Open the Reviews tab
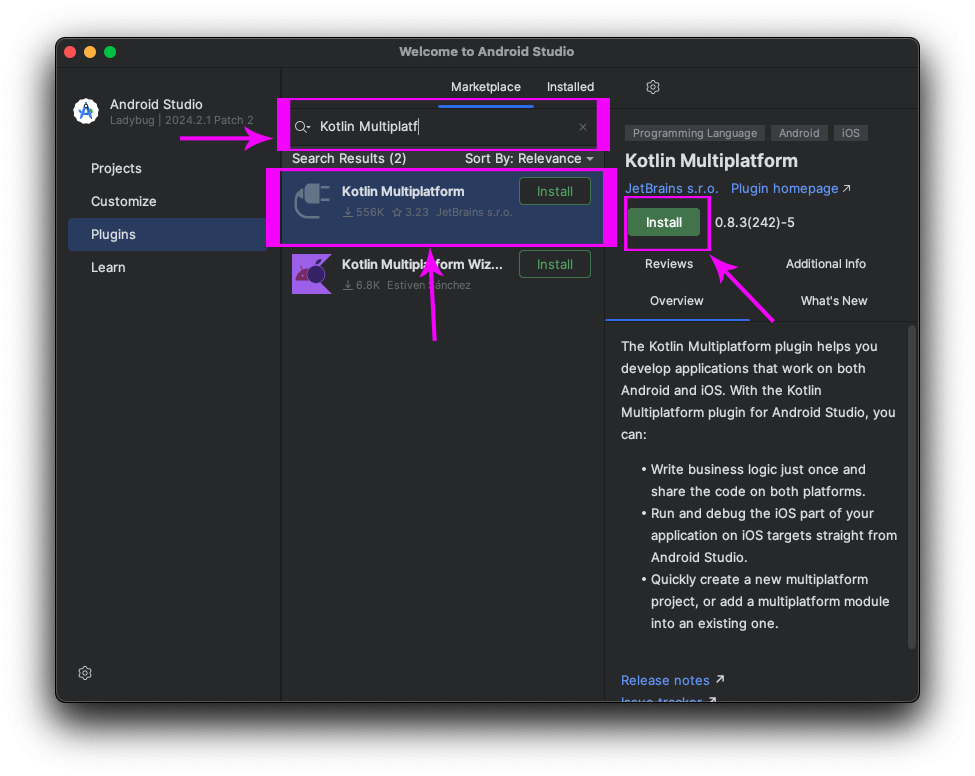Image resolution: width=975 pixels, height=776 pixels. coord(669,264)
